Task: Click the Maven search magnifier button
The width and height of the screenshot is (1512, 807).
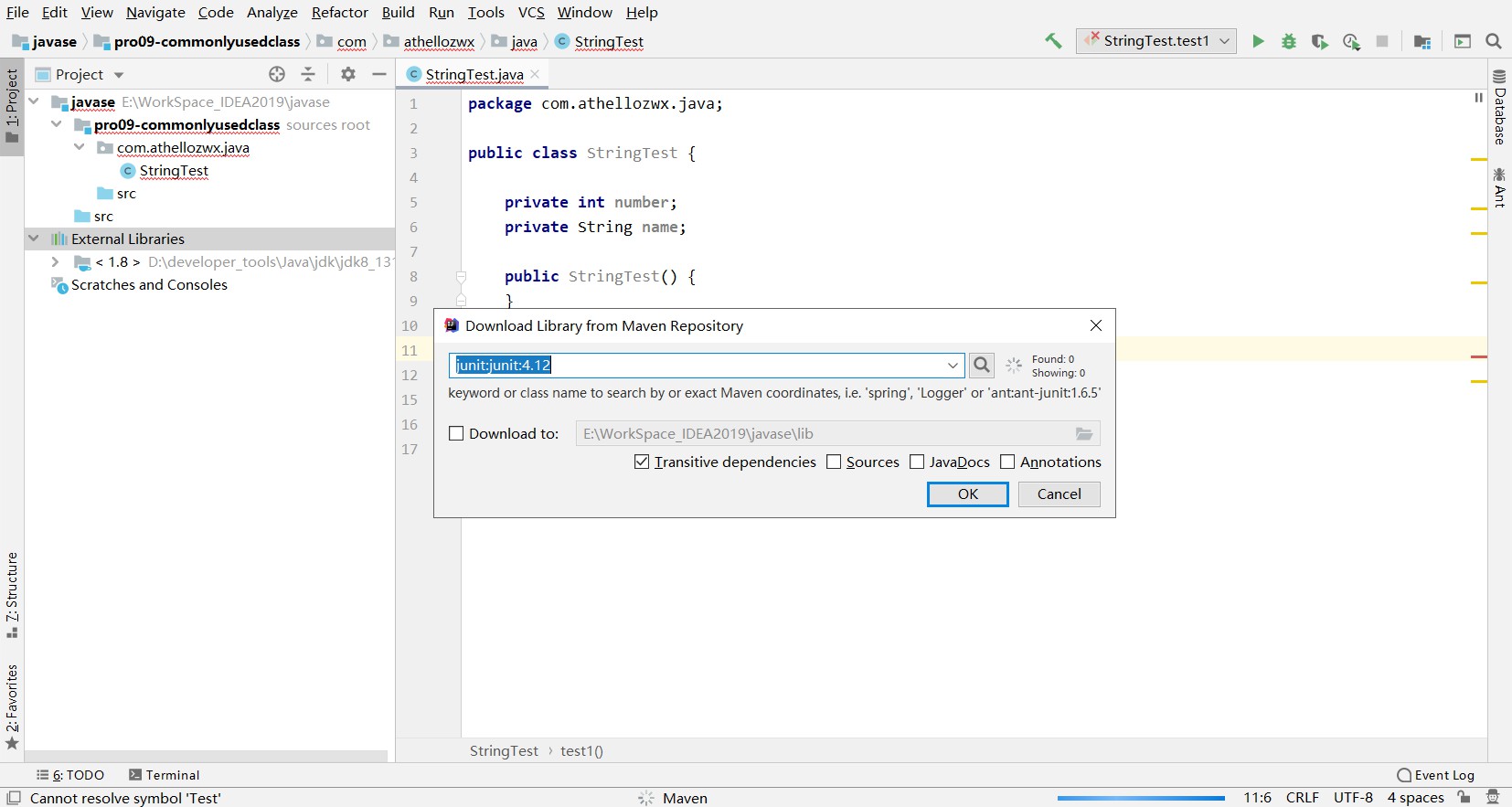Action: point(982,366)
